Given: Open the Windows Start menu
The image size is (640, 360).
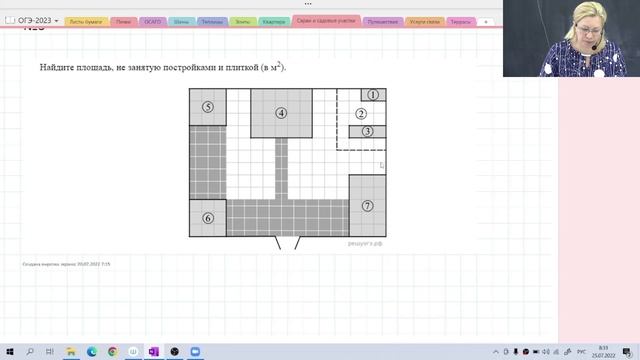Looking at the screenshot, I should pyautogui.click(x=10, y=351).
